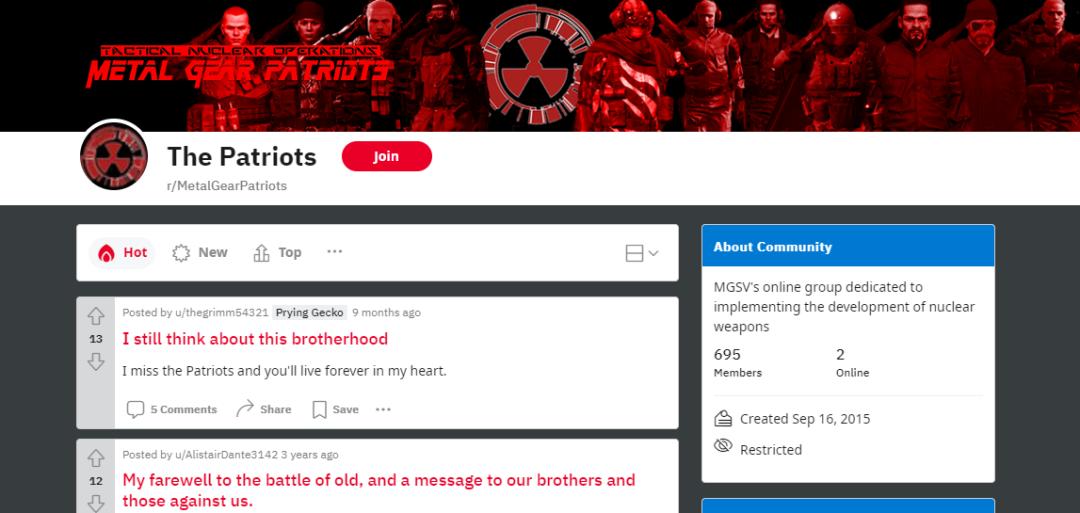The width and height of the screenshot is (1080, 513).
Task: Share the 'I still think about this brotherhood' post
Action: [x=263, y=410]
